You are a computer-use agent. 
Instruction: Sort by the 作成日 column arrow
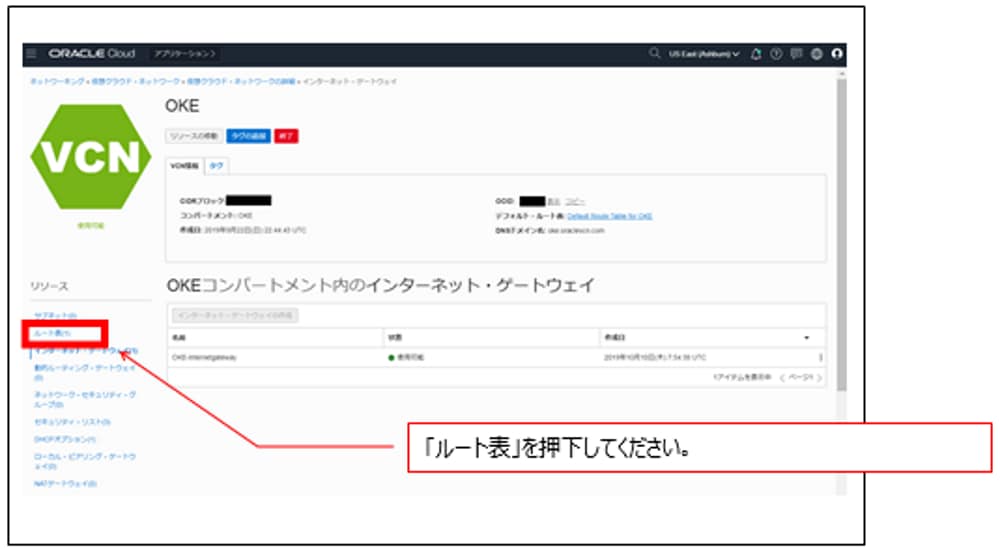point(806,337)
